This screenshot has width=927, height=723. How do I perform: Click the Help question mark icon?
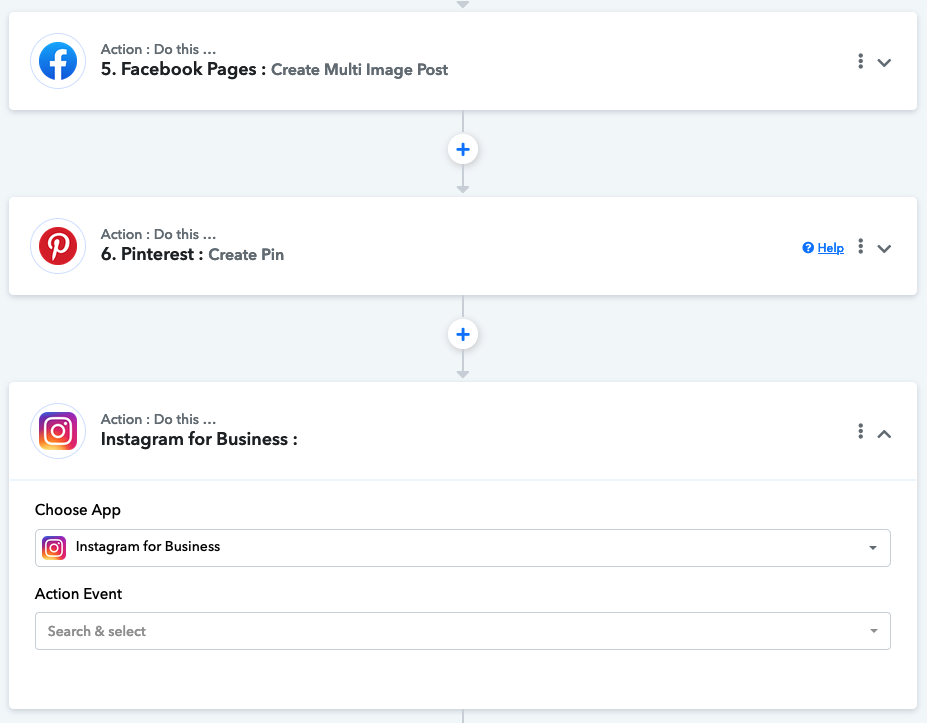point(808,248)
